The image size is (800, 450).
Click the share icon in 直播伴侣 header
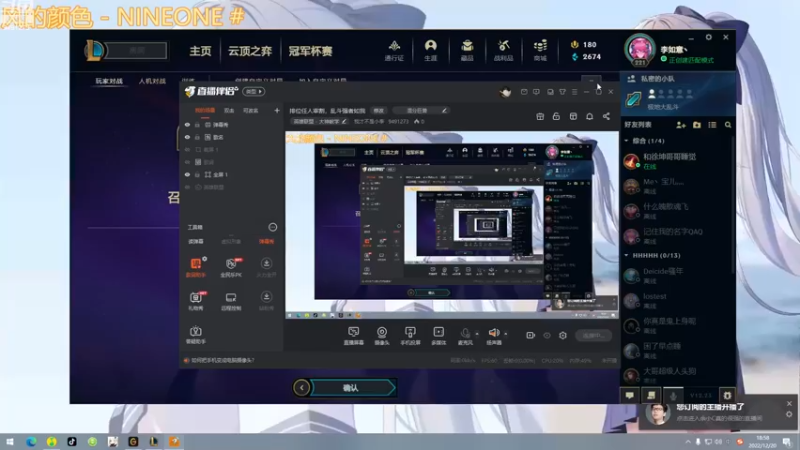tap(606, 116)
